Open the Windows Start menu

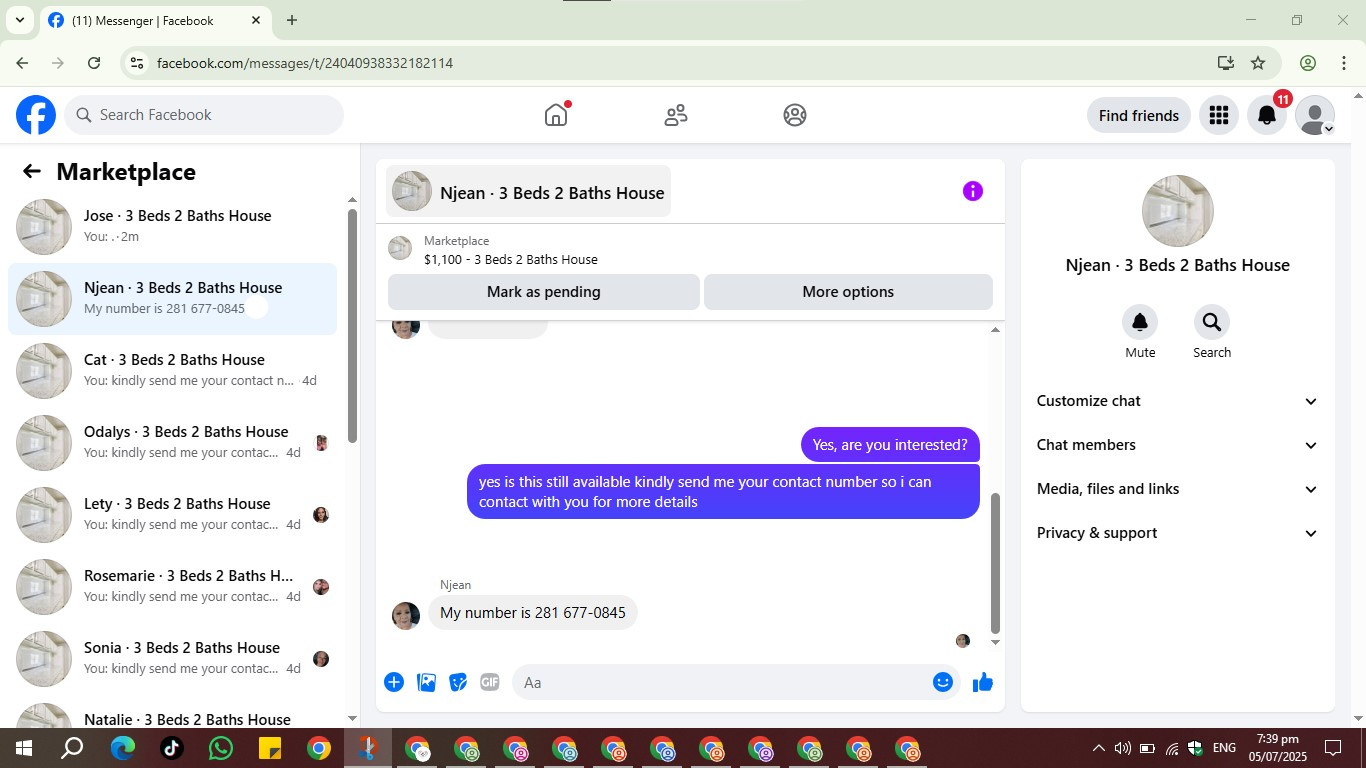tap(24, 748)
